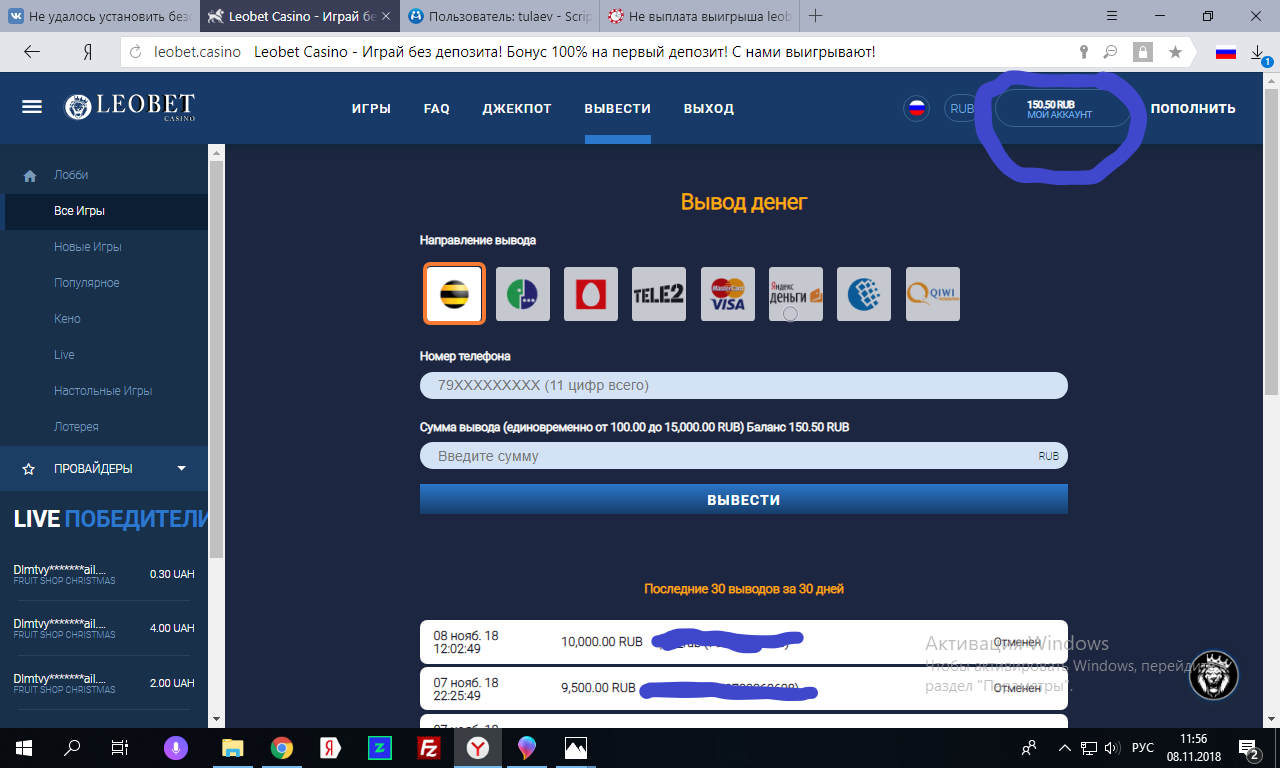Open the padlock icon in the address bar

click(1142, 52)
